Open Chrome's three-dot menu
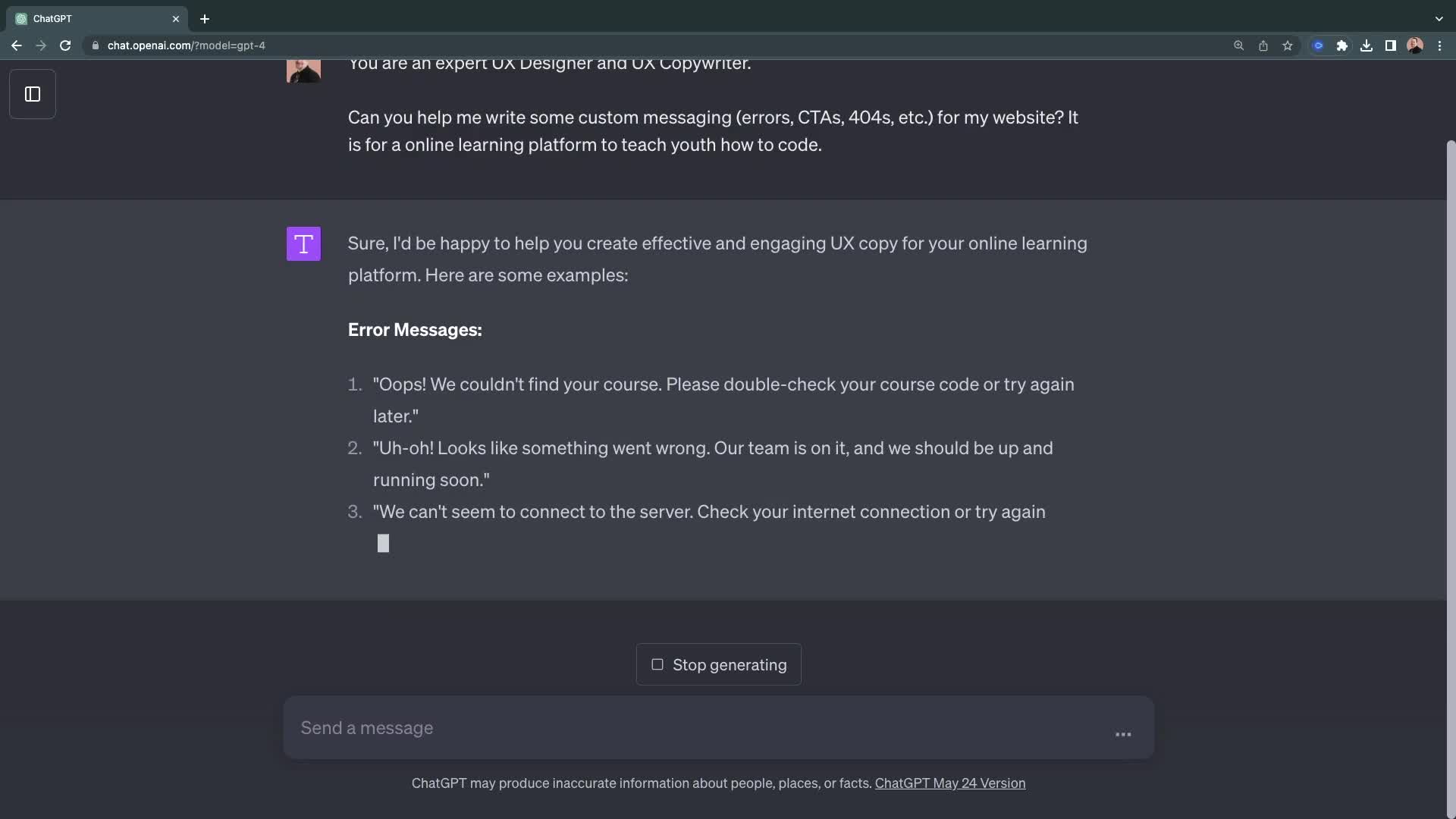1456x819 pixels. click(1440, 45)
